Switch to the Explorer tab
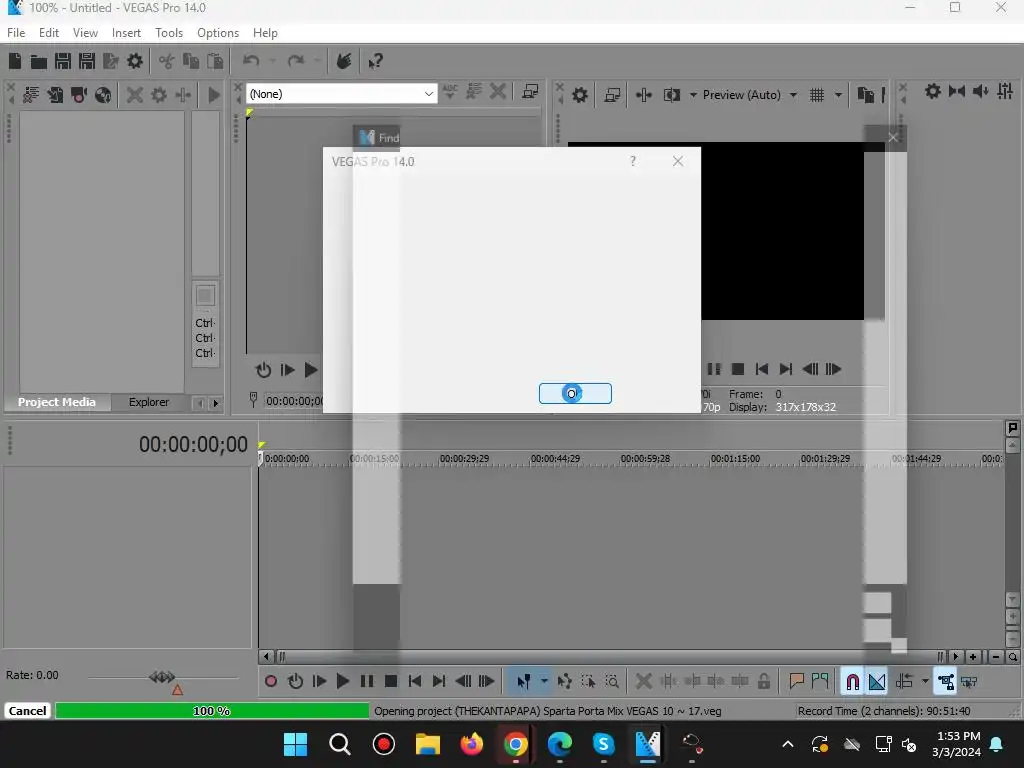The height and width of the screenshot is (768, 1024). pos(149,402)
